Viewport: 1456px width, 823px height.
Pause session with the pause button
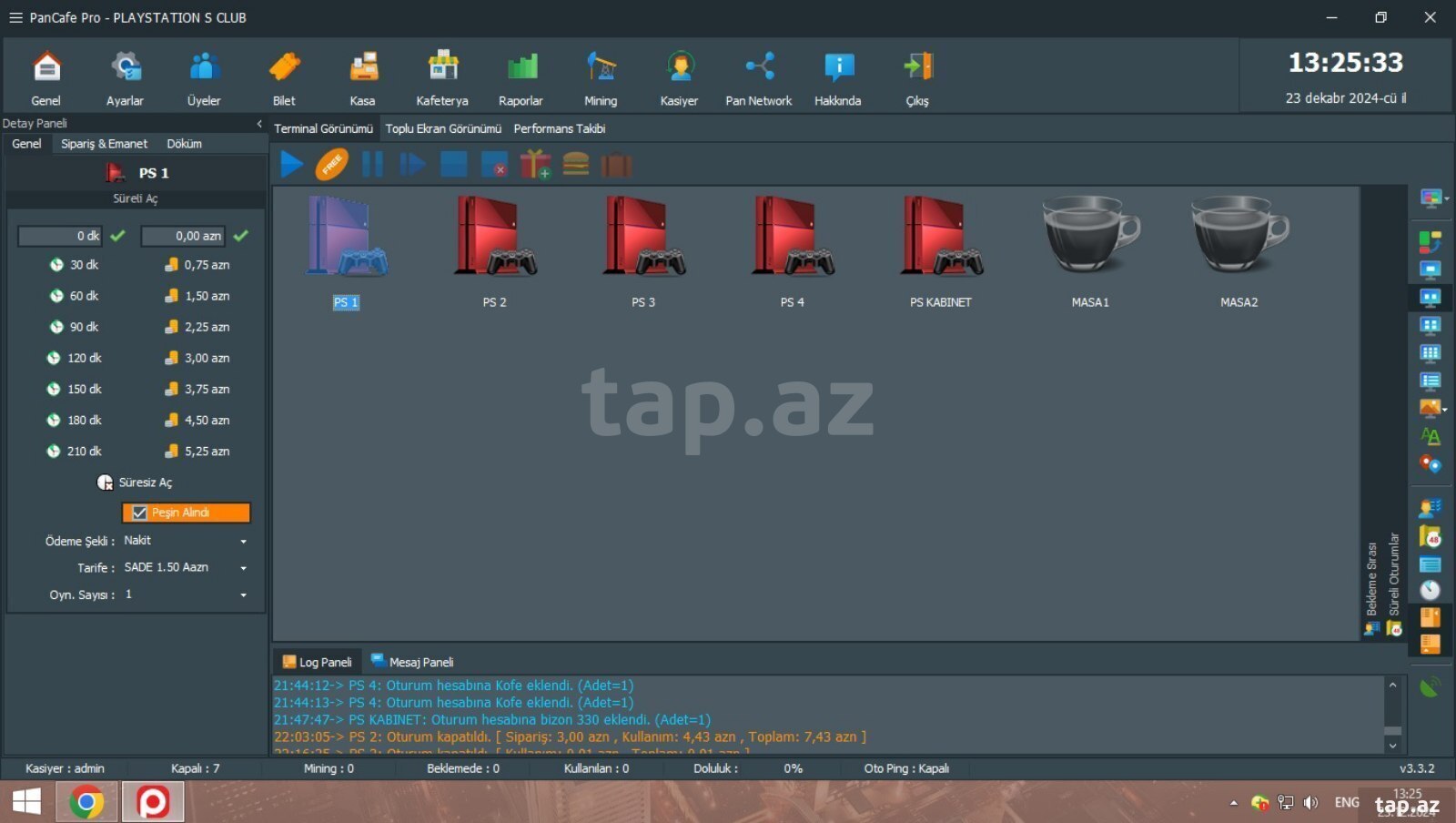click(x=372, y=165)
